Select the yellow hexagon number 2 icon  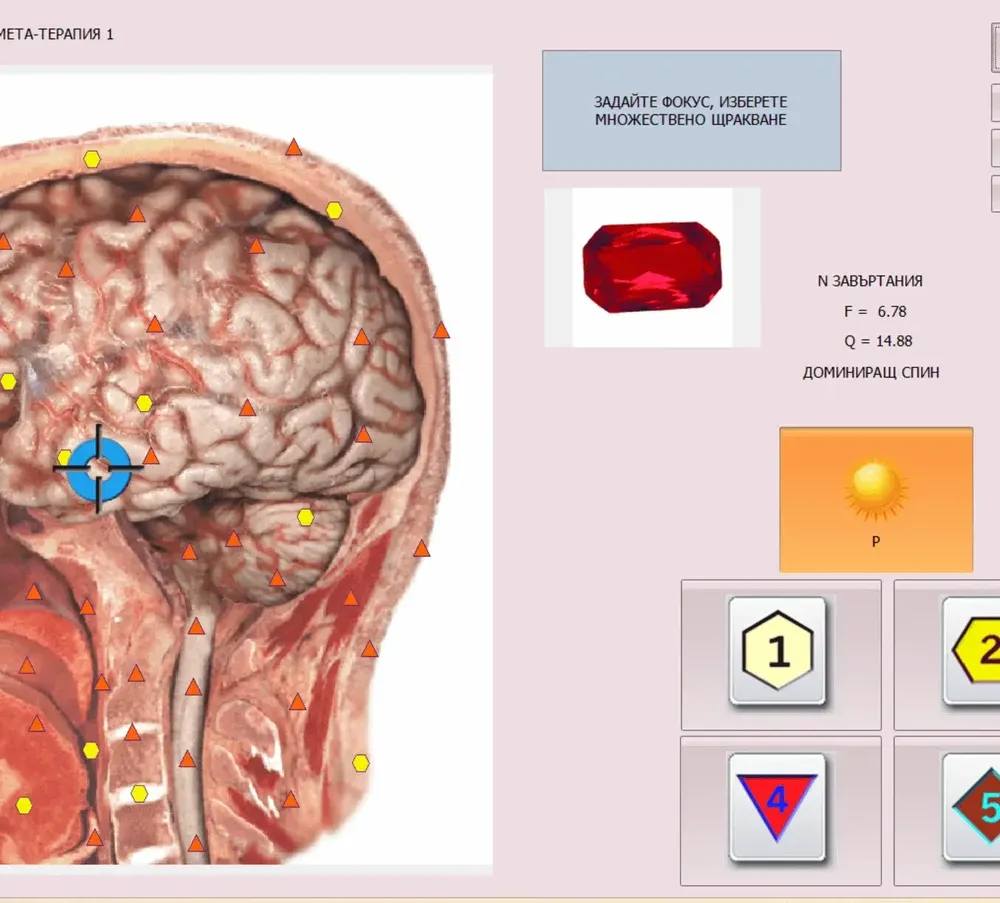[x=976, y=650]
